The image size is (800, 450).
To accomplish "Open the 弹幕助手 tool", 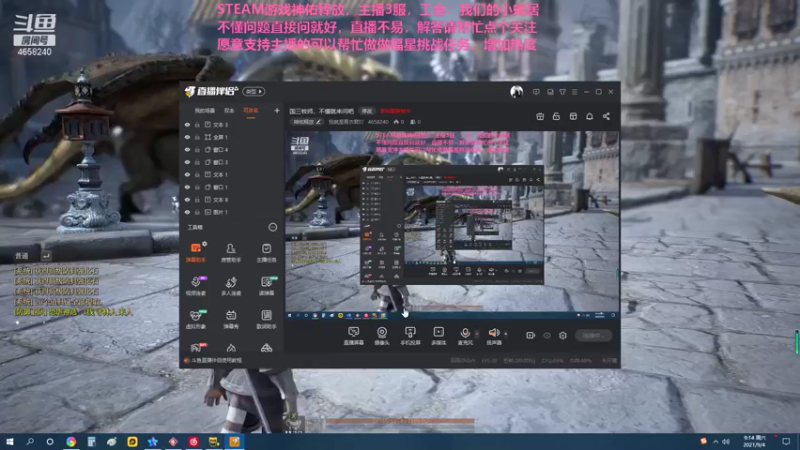I will point(196,252).
